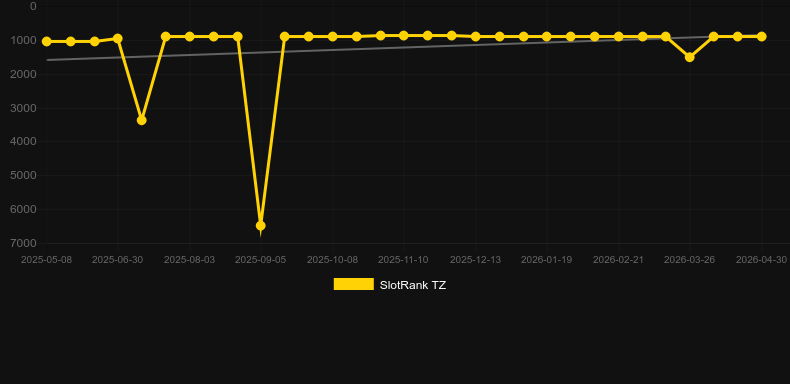Image resolution: width=790 pixels, height=384 pixels.
Task: Select the dip data point near 3400
Action: pyautogui.click(x=142, y=120)
